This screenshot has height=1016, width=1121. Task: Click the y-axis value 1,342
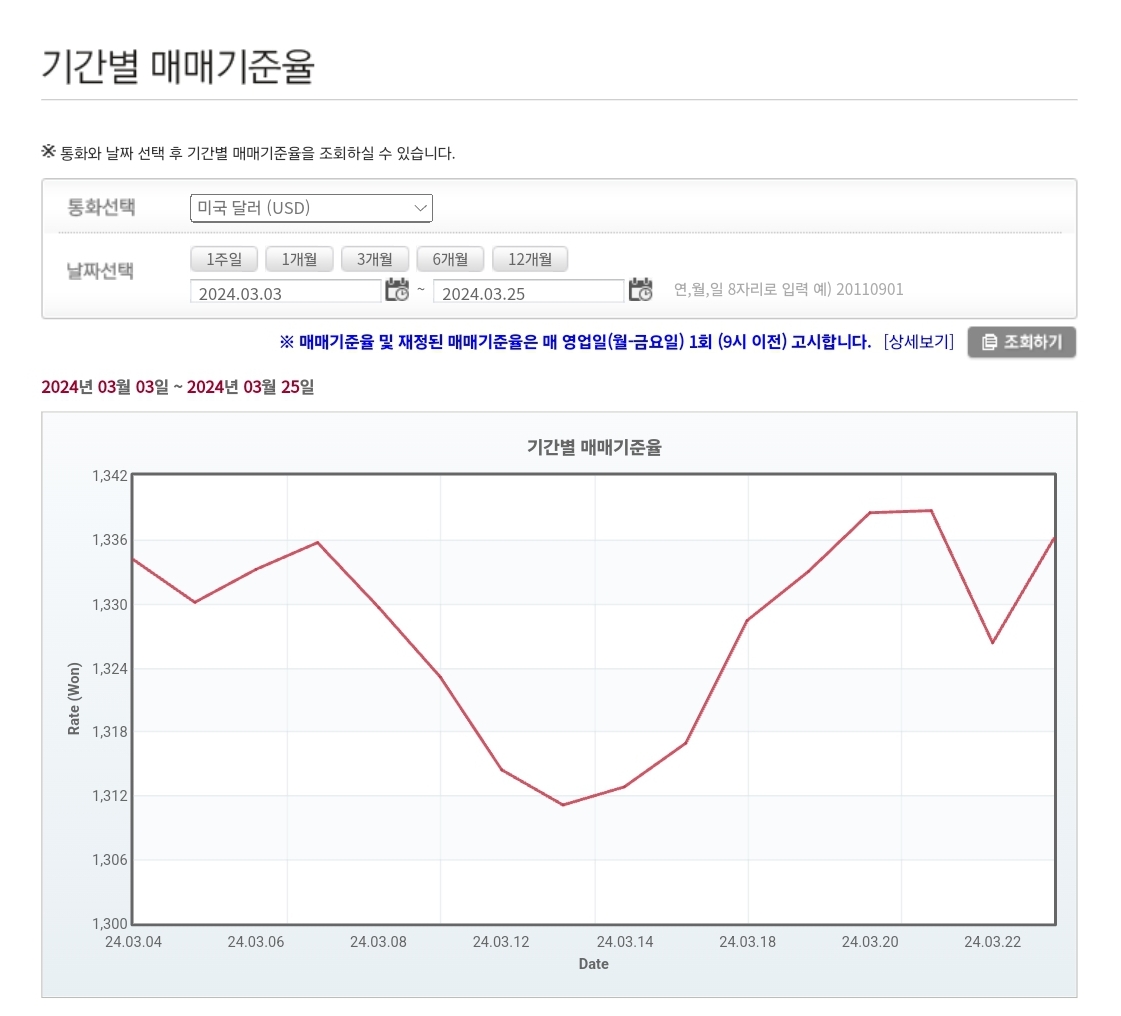click(x=110, y=476)
